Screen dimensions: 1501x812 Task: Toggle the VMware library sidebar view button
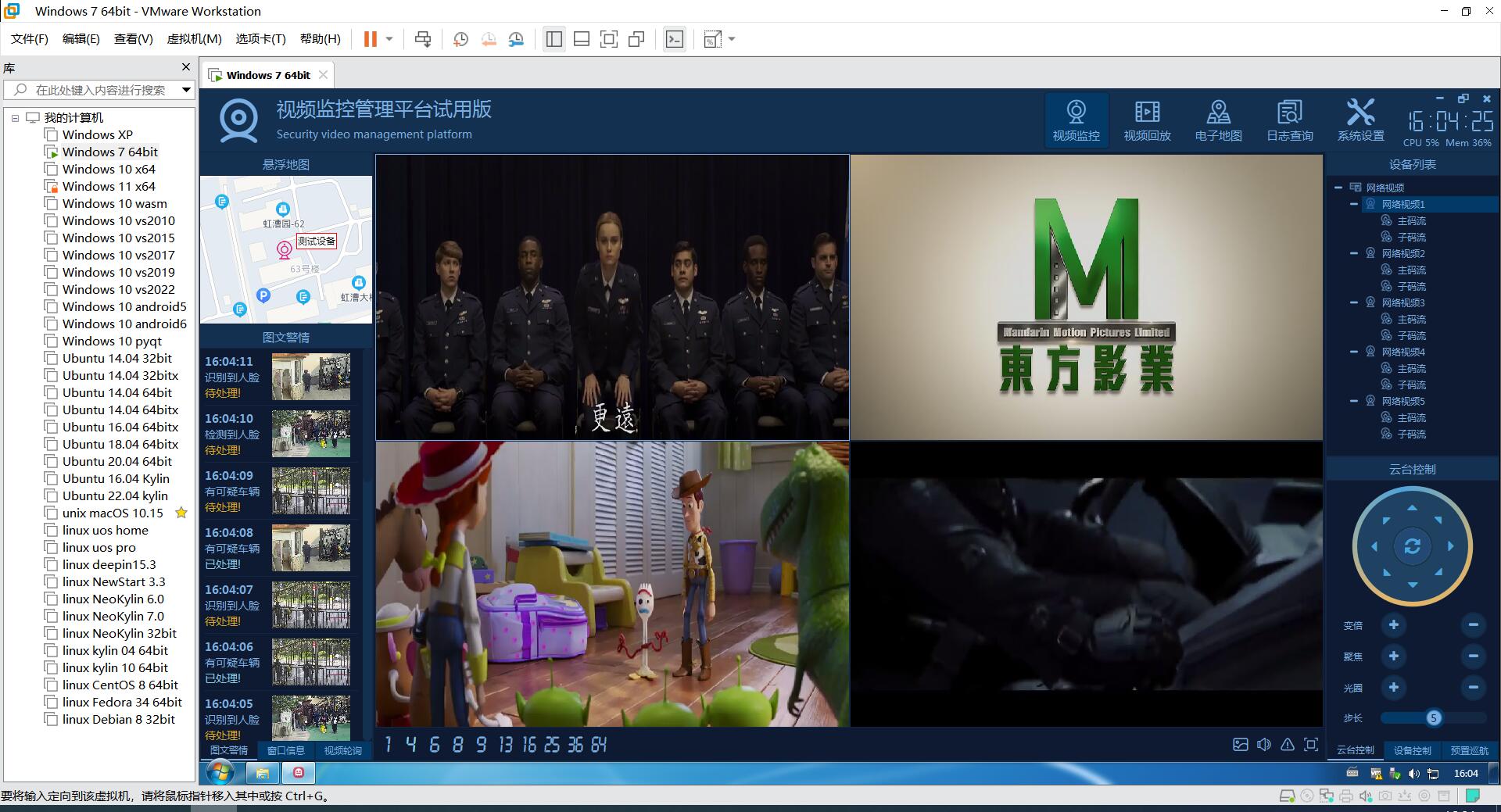554,39
